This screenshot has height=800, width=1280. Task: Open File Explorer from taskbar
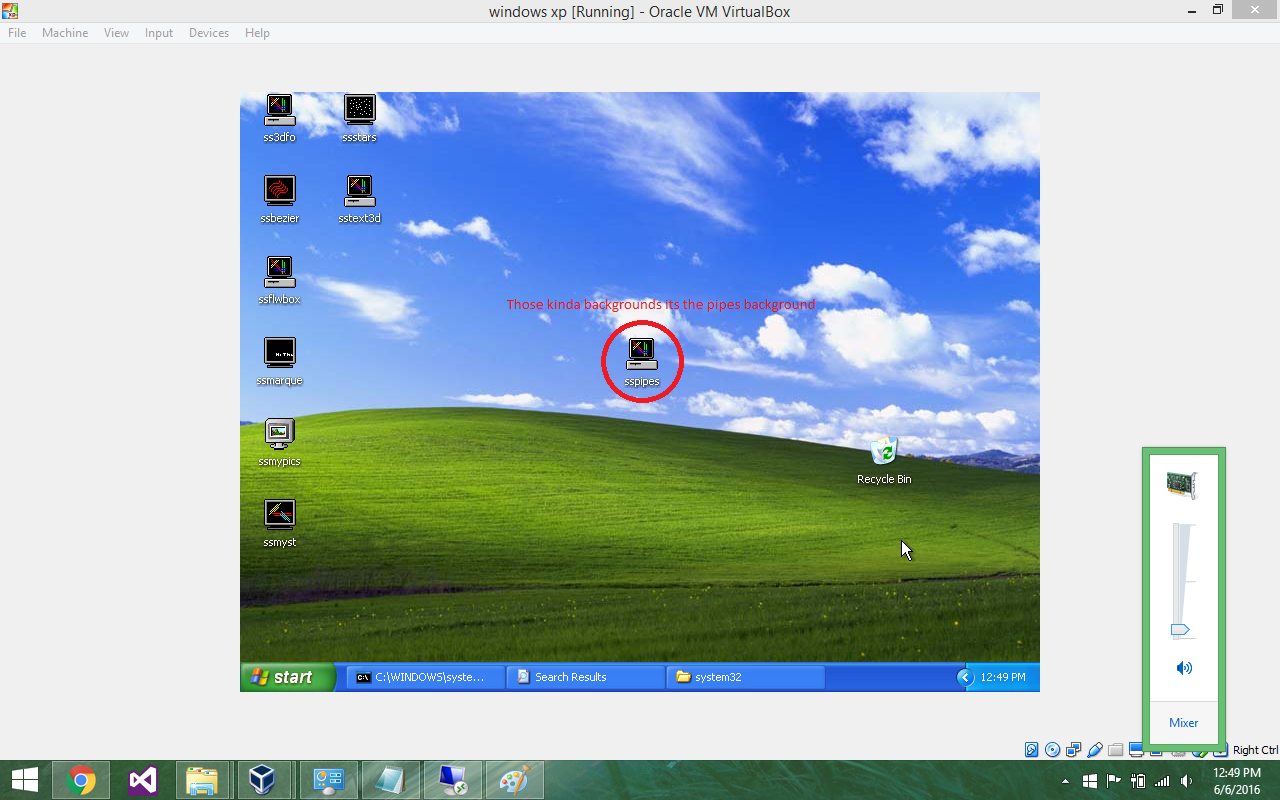(x=203, y=780)
